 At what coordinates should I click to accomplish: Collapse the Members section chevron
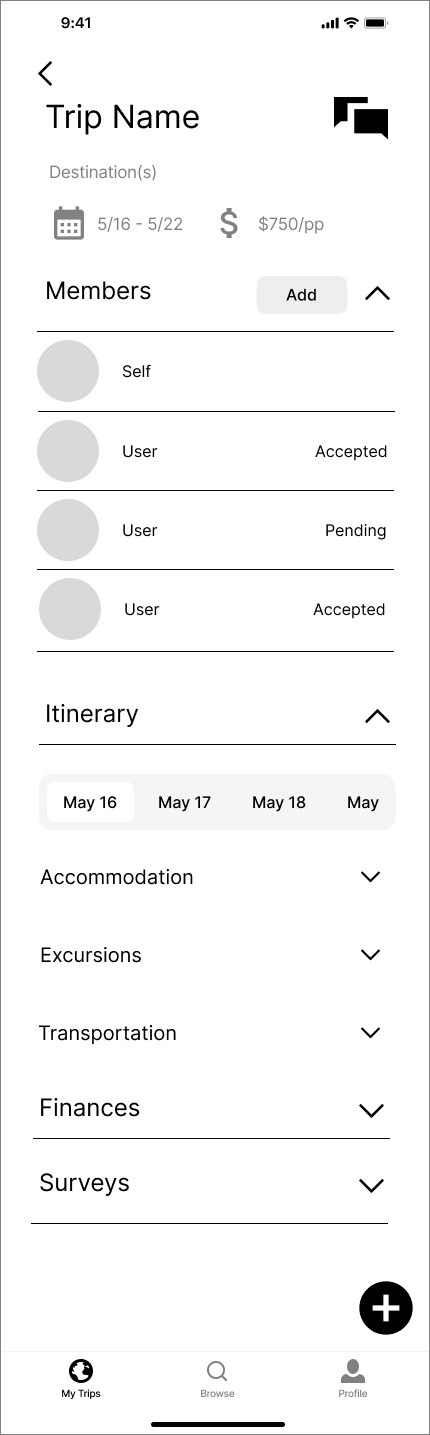[377, 294]
